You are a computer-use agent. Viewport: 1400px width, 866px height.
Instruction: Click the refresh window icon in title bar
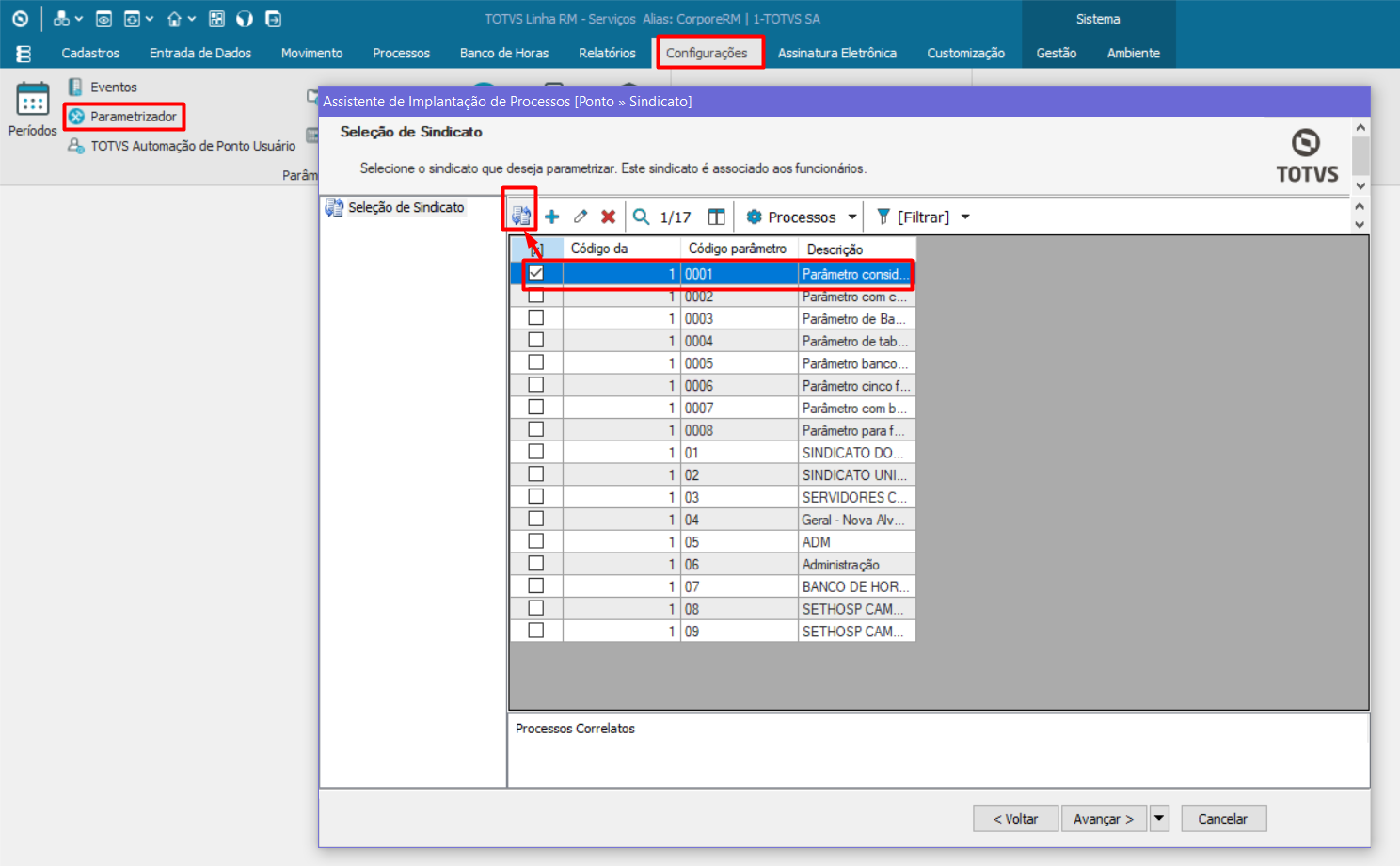click(x=133, y=19)
